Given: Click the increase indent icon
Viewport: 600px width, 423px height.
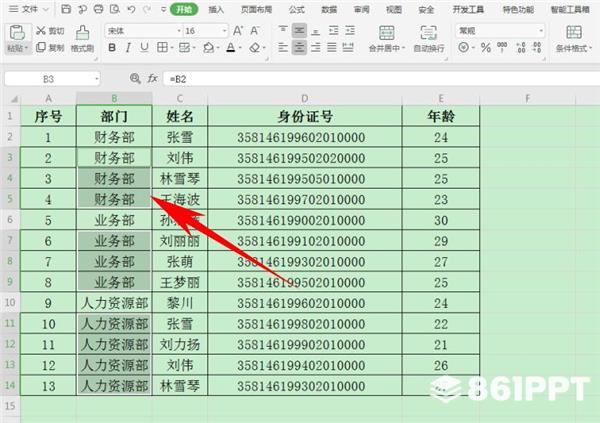Looking at the screenshot, I should click(x=350, y=30).
